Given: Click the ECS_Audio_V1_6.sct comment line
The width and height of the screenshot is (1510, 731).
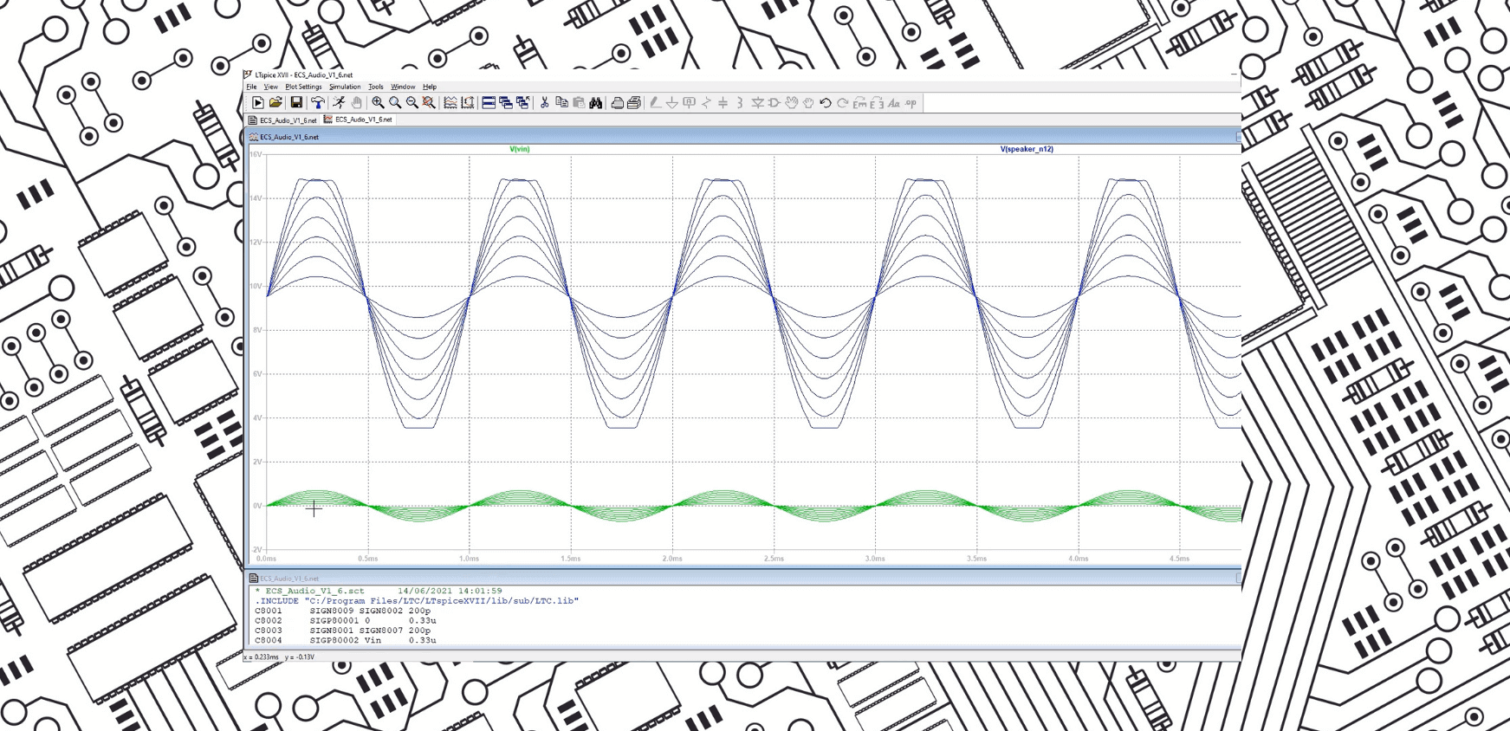Looking at the screenshot, I should [378, 590].
